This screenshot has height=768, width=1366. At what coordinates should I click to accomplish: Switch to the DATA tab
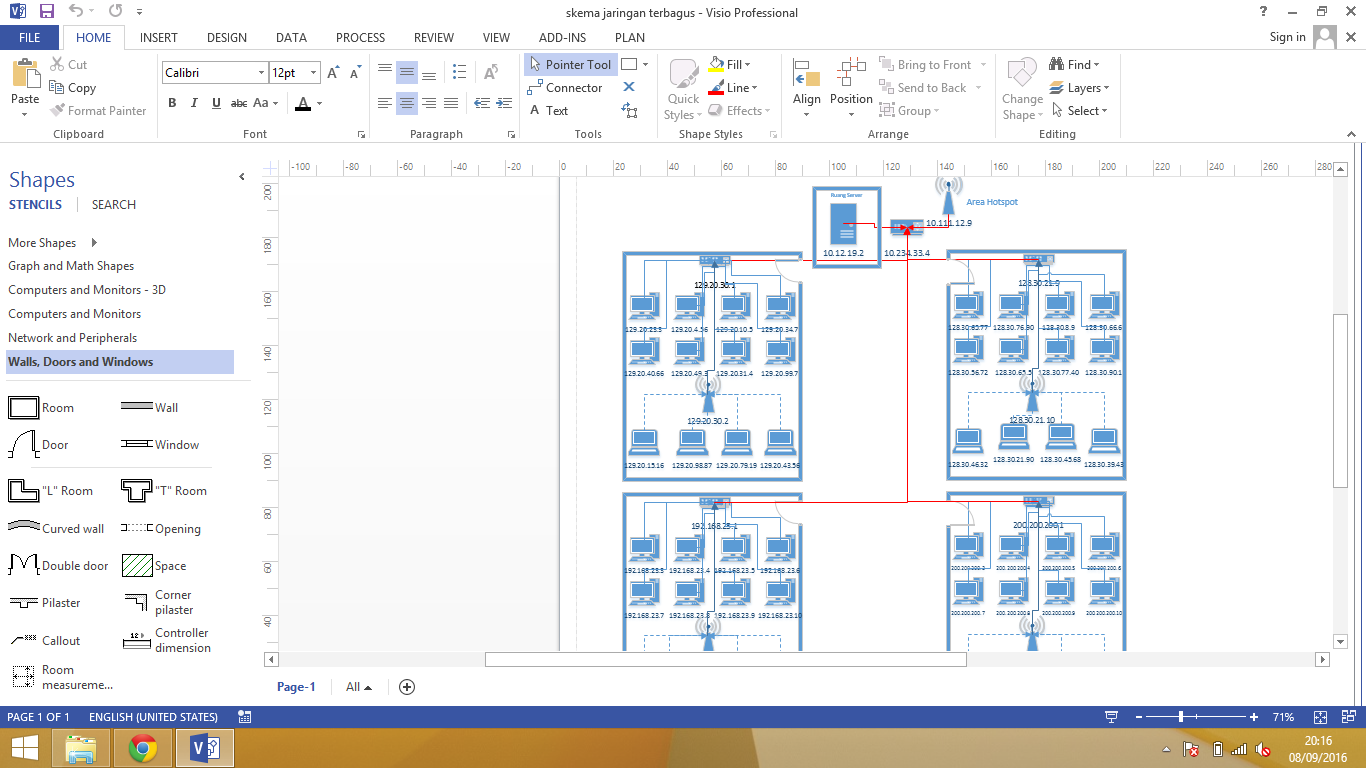click(291, 38)
